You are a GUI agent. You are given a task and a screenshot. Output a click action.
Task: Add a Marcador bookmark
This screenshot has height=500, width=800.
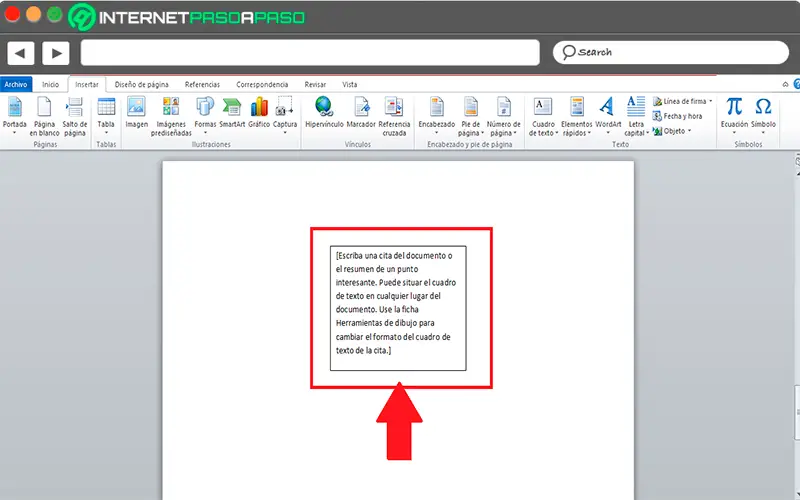(x=361, y=112)
